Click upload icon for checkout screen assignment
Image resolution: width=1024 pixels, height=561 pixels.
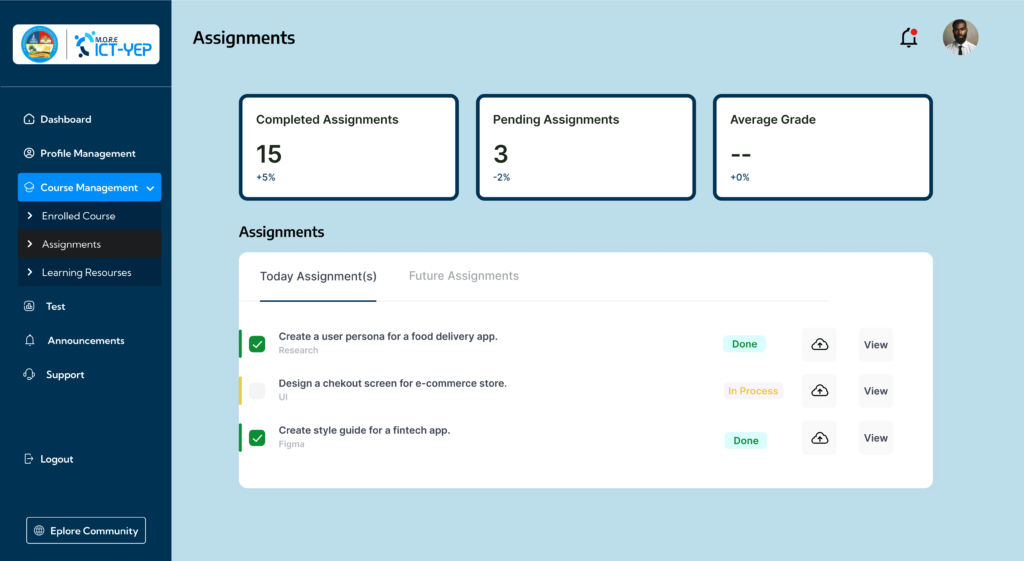click(x=819, y=391)
